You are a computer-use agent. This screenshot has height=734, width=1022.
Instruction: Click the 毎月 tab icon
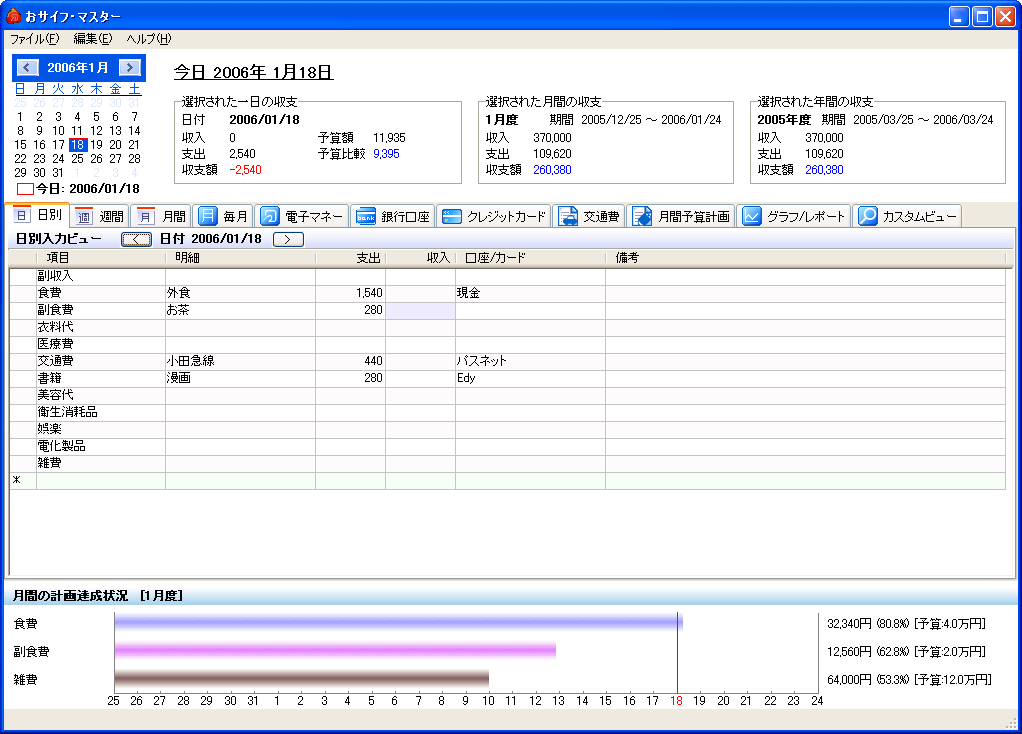(x=207, y=216)
